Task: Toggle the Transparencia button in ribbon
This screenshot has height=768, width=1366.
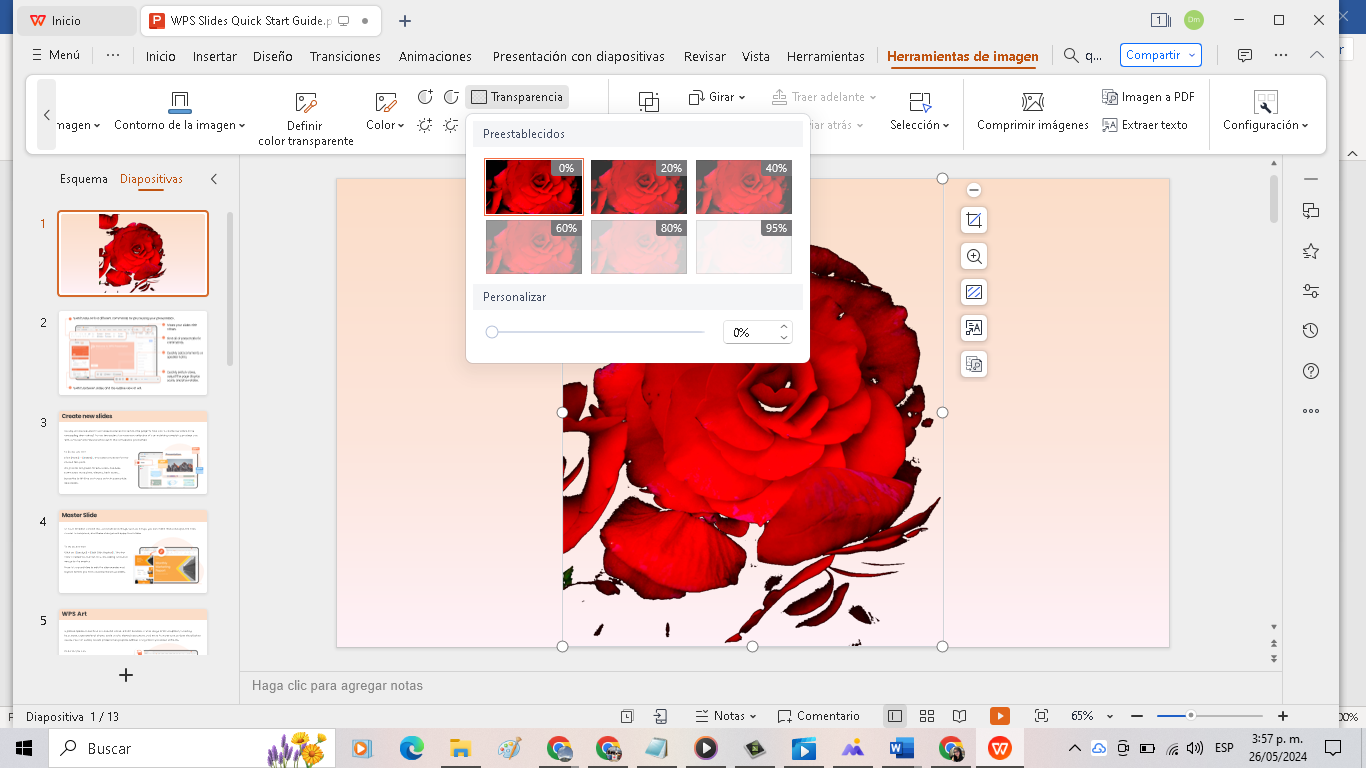Action: point(517,97)
